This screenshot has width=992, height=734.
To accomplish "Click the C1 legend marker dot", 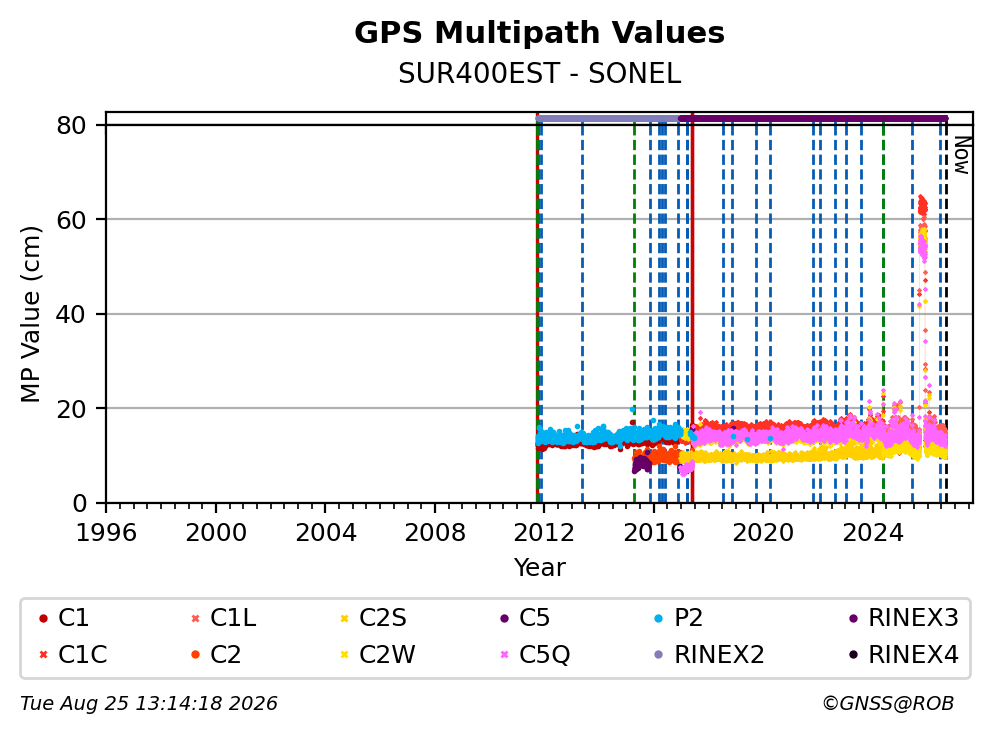I will (43, 619).
